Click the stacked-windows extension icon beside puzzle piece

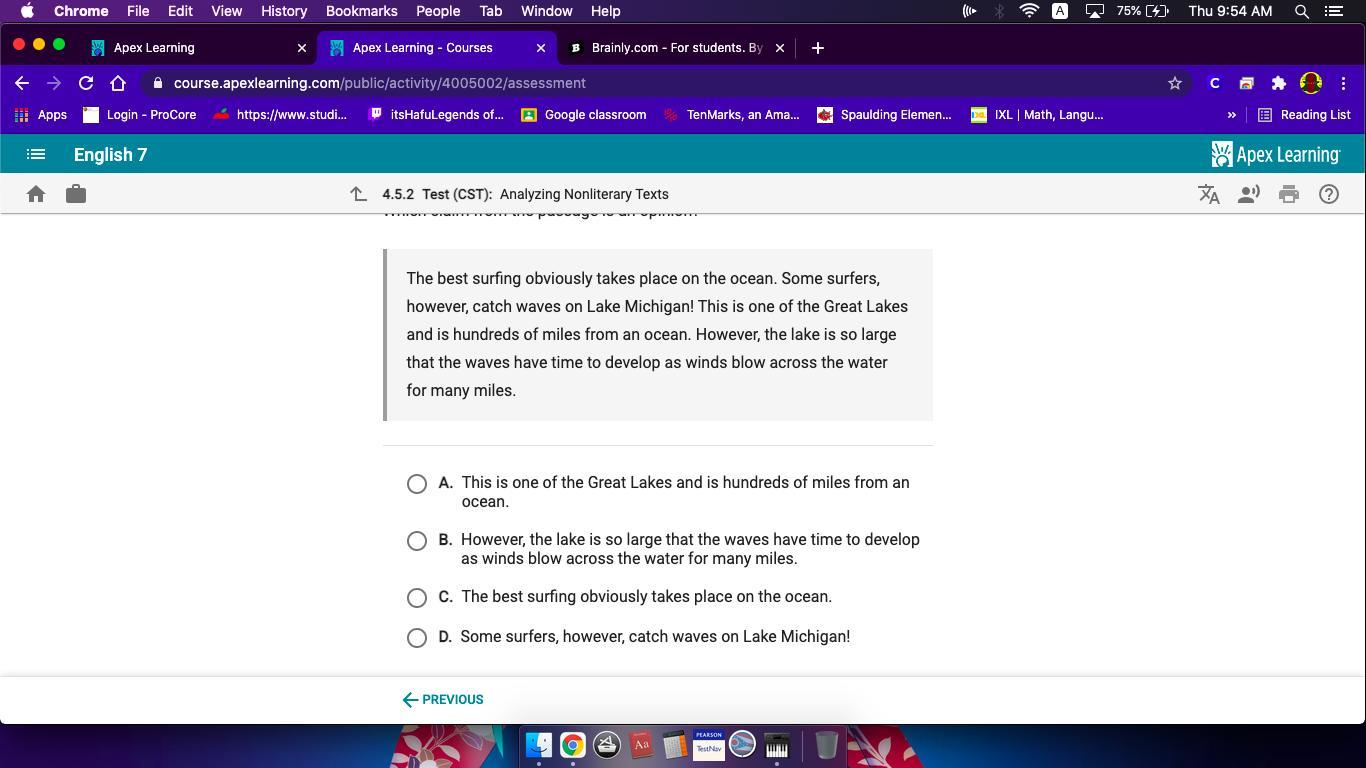pos(1246,83)
